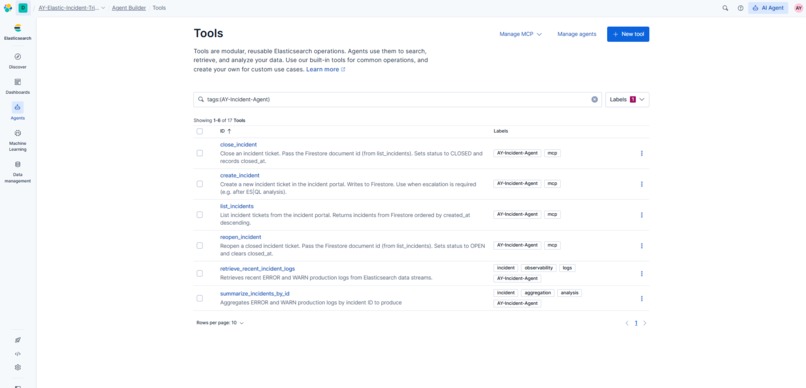Open the Labels filter dropdown
Viewport: 806px width, 388px height.
[x=627, y=100]
